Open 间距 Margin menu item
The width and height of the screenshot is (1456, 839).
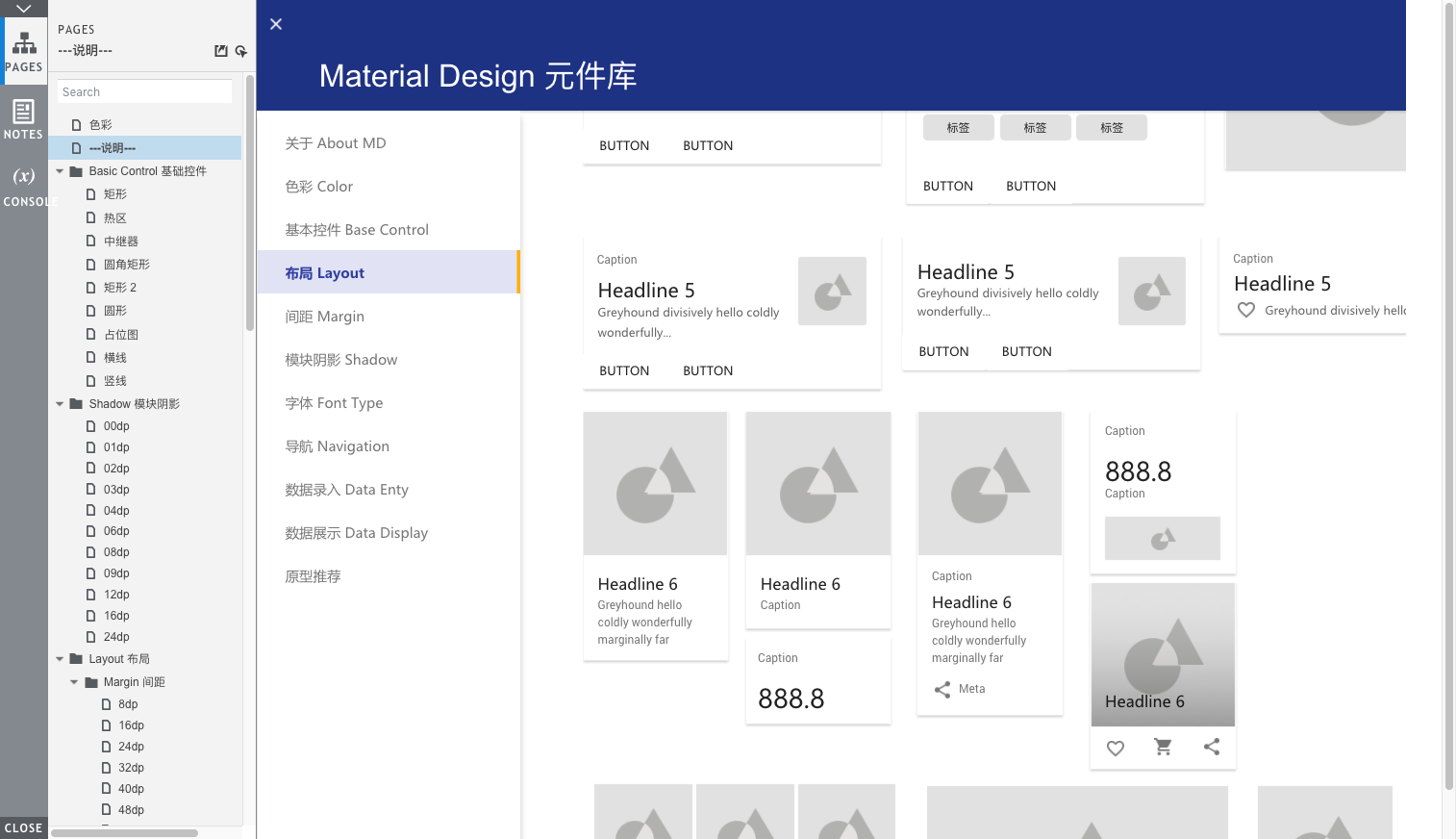(x=389, y=317)
